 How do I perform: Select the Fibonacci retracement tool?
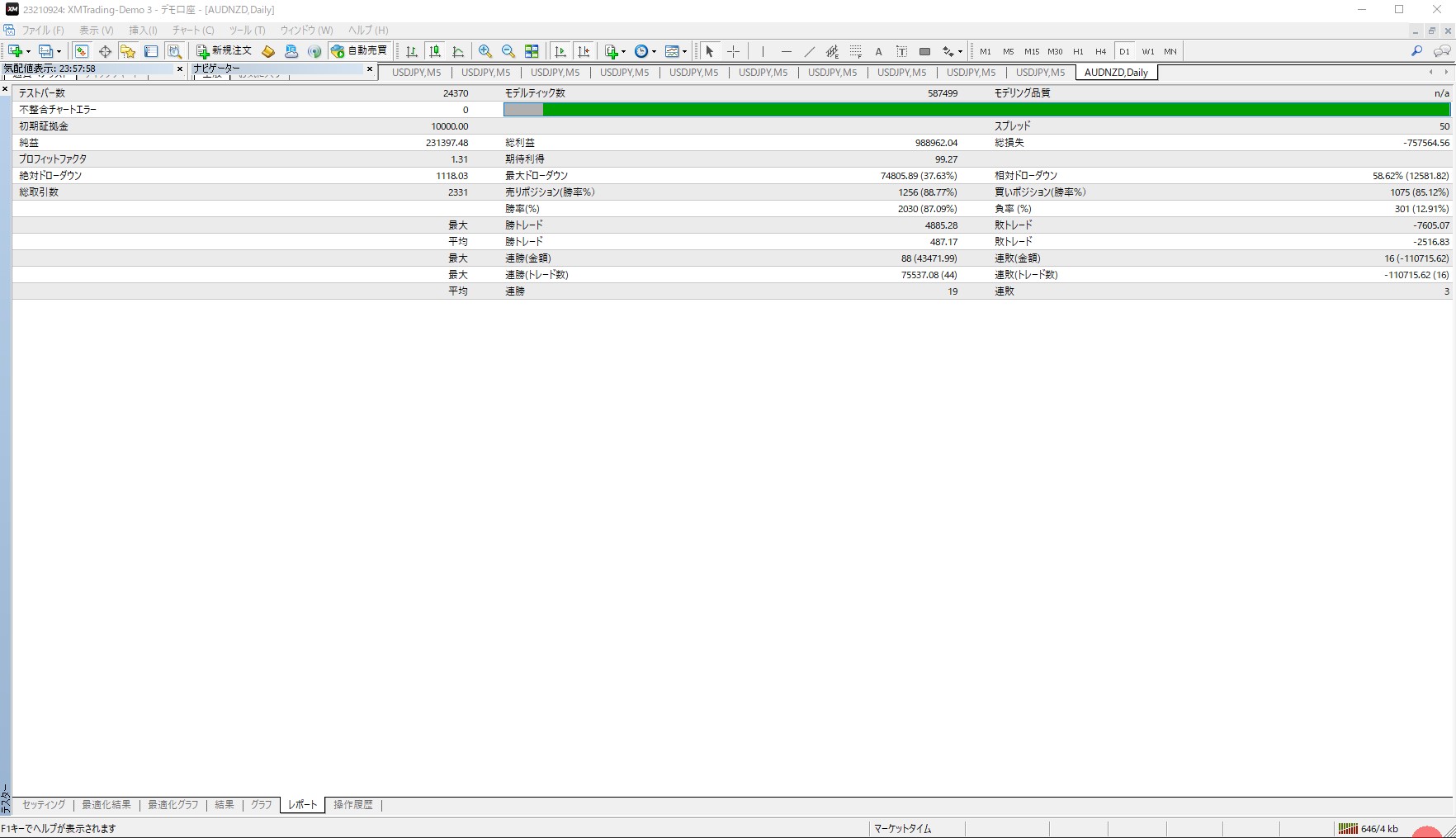pos(855,51)
